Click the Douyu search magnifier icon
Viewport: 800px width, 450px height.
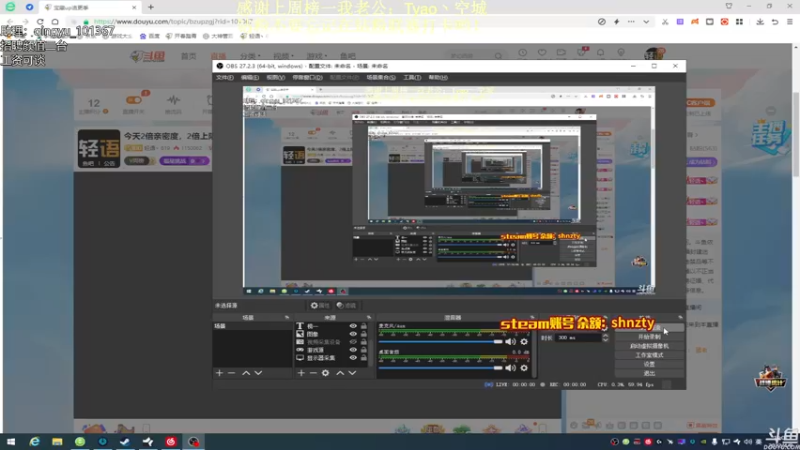[x=498, y=56]
